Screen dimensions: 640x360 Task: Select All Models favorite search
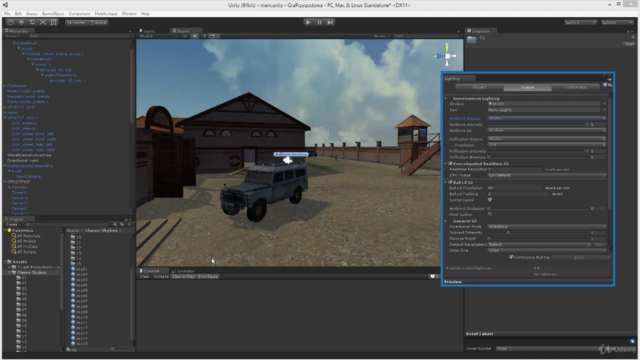point(24,241)
